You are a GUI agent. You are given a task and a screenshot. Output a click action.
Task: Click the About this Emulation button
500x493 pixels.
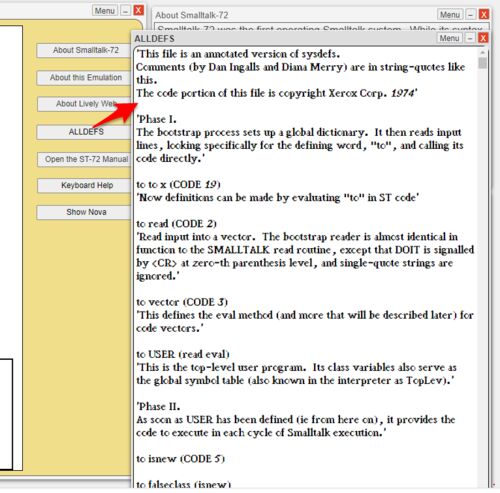(x=84, y=78)
